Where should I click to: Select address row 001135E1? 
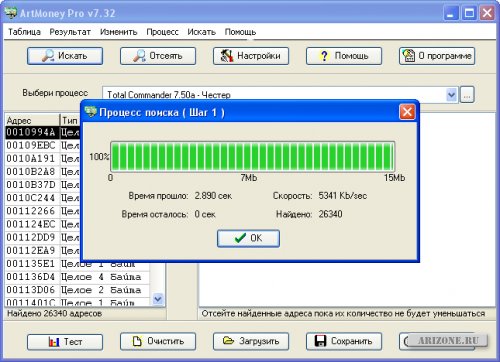(77, 264)
